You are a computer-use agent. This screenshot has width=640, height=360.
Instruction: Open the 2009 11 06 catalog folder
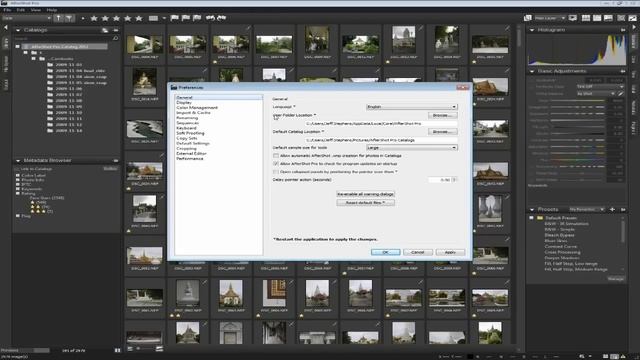[x=69, y=89]
